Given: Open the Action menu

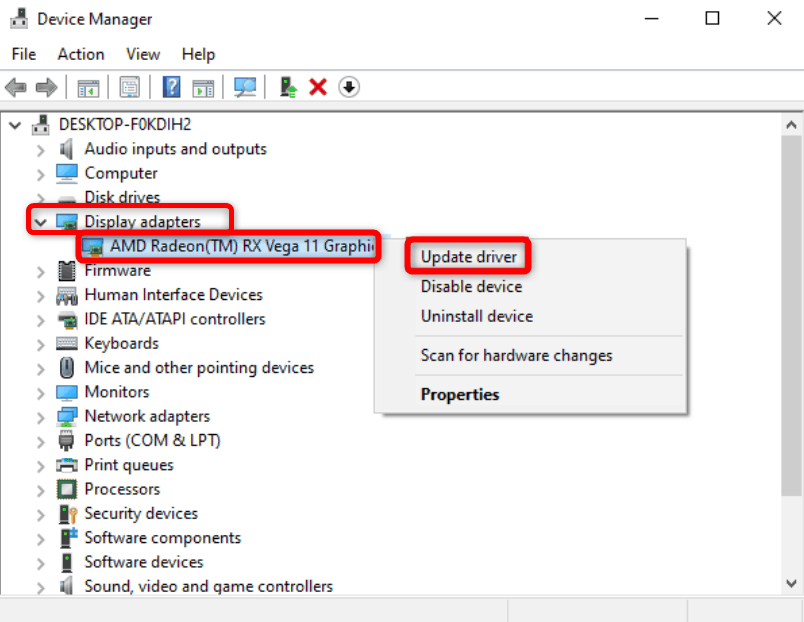Looking at the screenshot, I should coord(80,54).
